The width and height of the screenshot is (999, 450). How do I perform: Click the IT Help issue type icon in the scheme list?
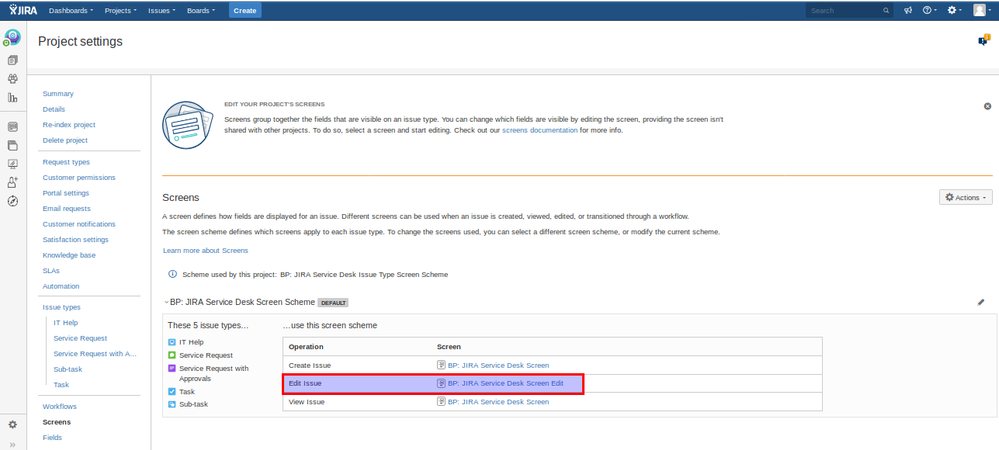pos(171,342)
